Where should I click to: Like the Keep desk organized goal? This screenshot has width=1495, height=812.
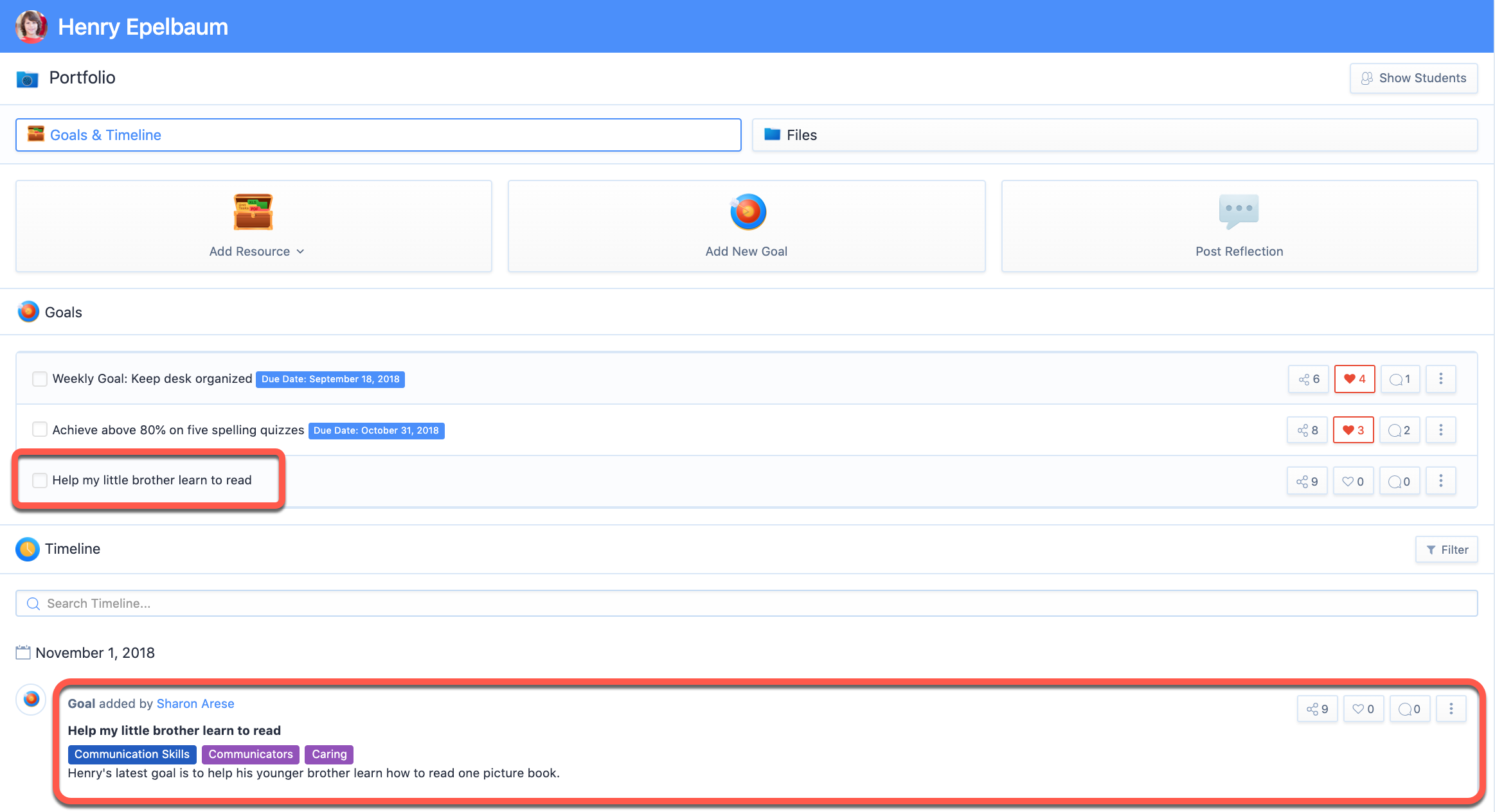(x=1355, y=379)
